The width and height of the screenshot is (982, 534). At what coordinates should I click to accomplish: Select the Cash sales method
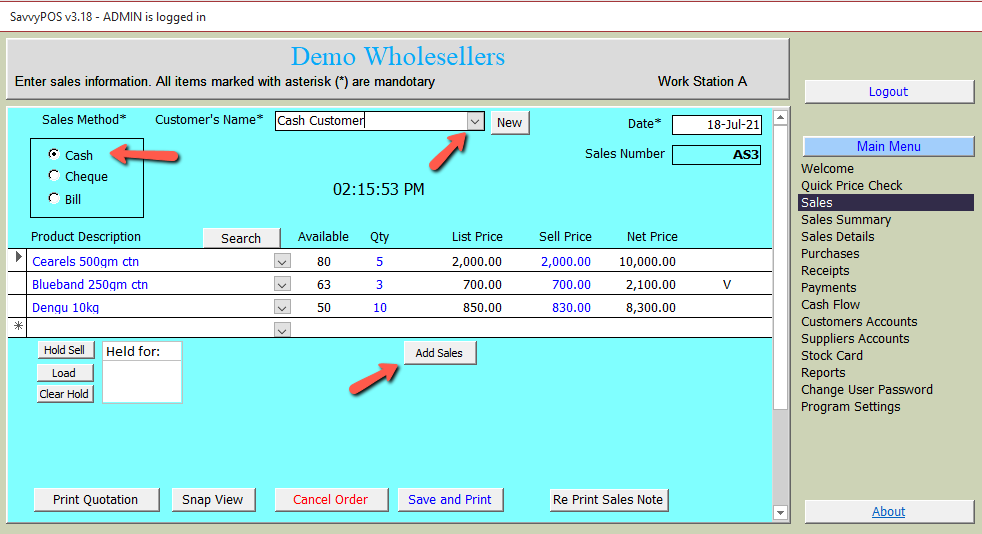click(54, 155)
